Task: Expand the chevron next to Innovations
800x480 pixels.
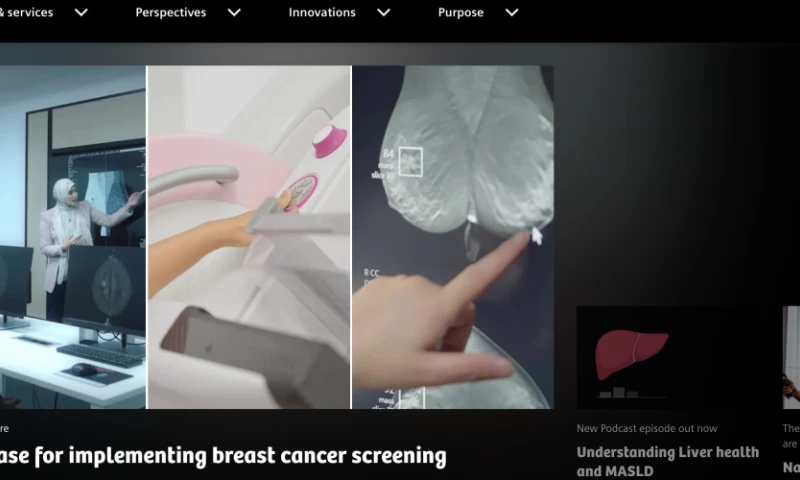Action: 384,13
